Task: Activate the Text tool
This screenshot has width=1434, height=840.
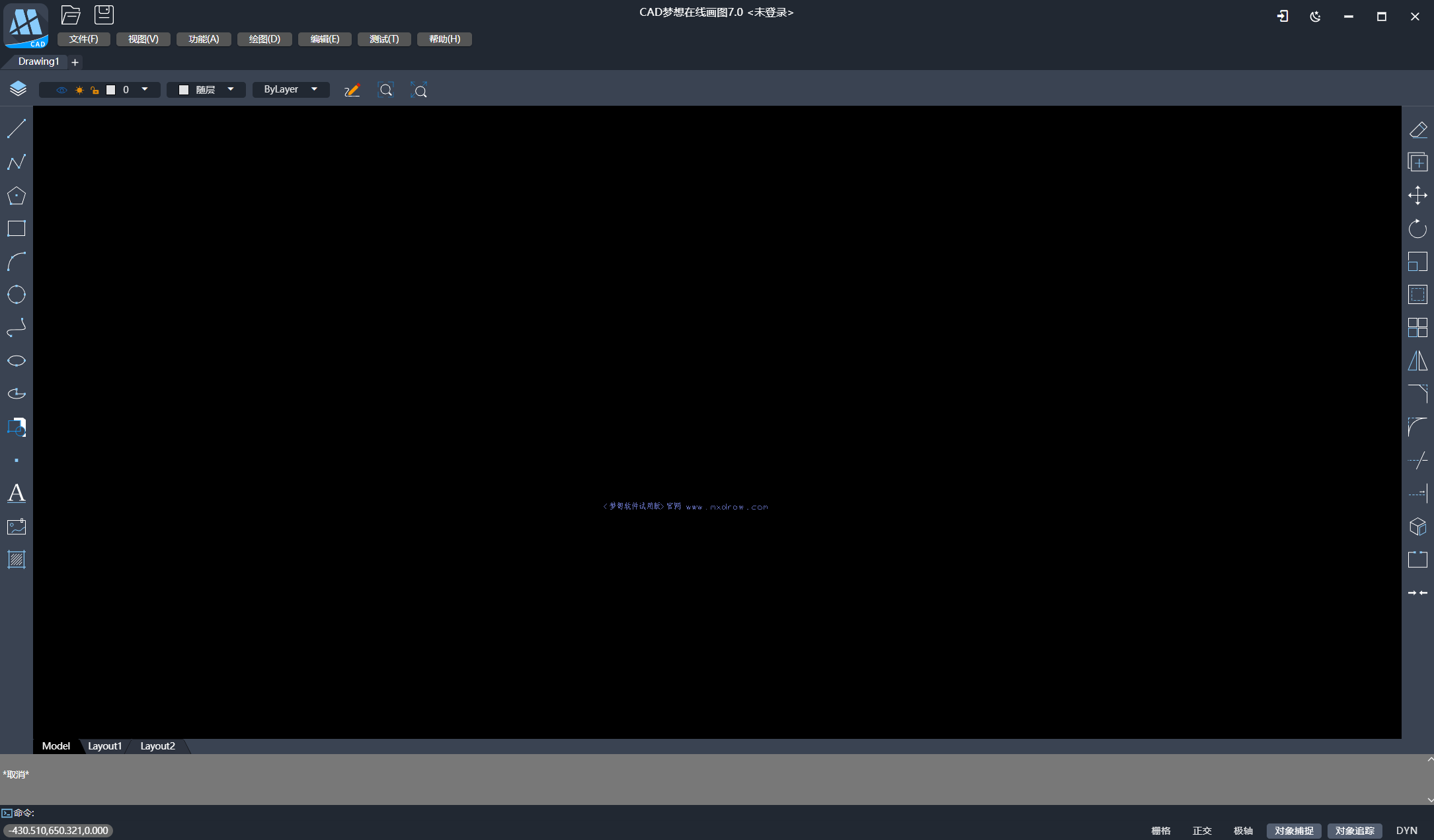Action: point(17,493)
